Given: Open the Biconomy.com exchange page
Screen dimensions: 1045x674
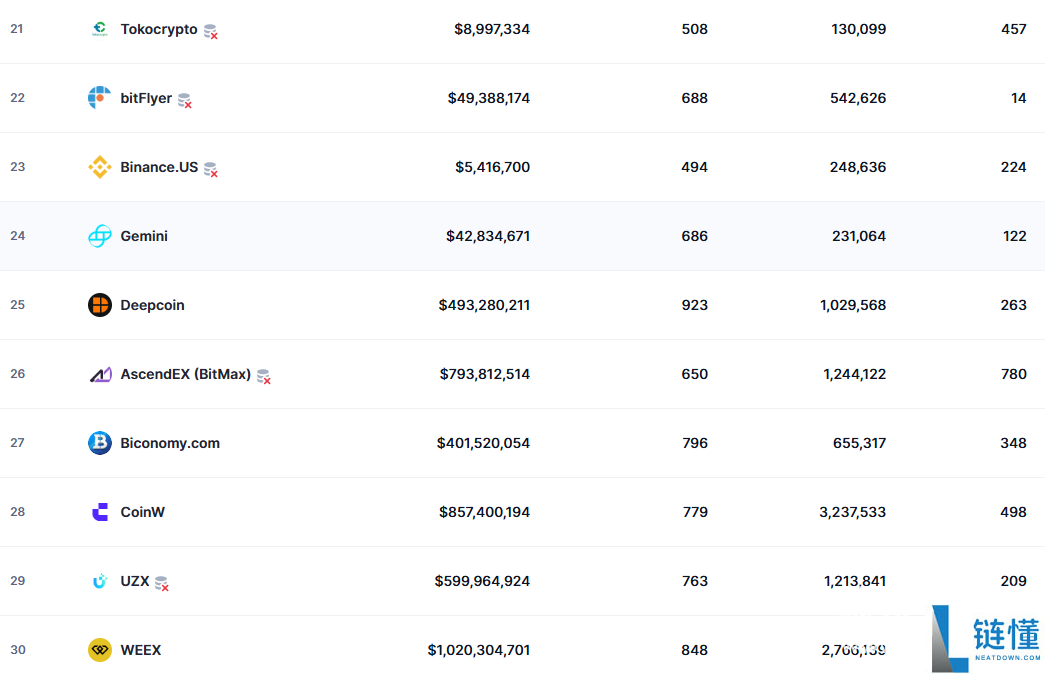Looking at the screenshot, I should pos(170,443).
